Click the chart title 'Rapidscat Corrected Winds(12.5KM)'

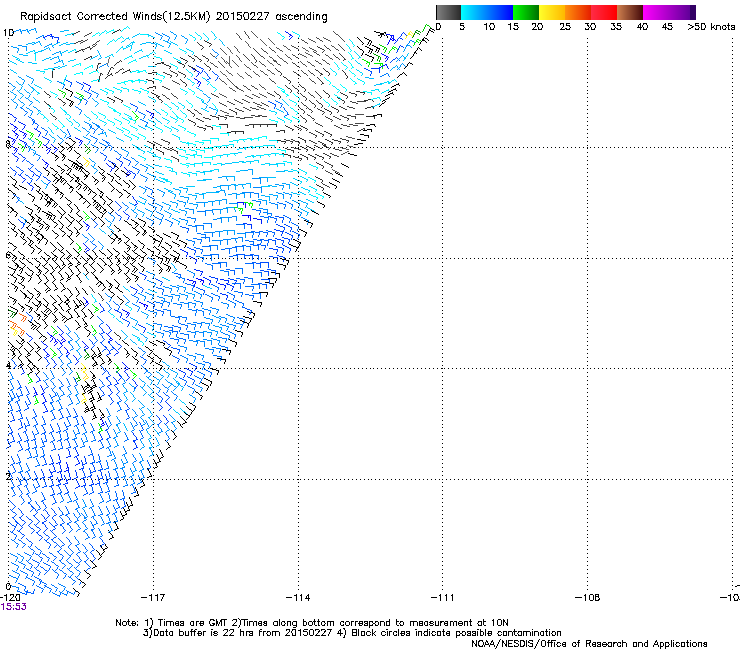coord(115,17)
